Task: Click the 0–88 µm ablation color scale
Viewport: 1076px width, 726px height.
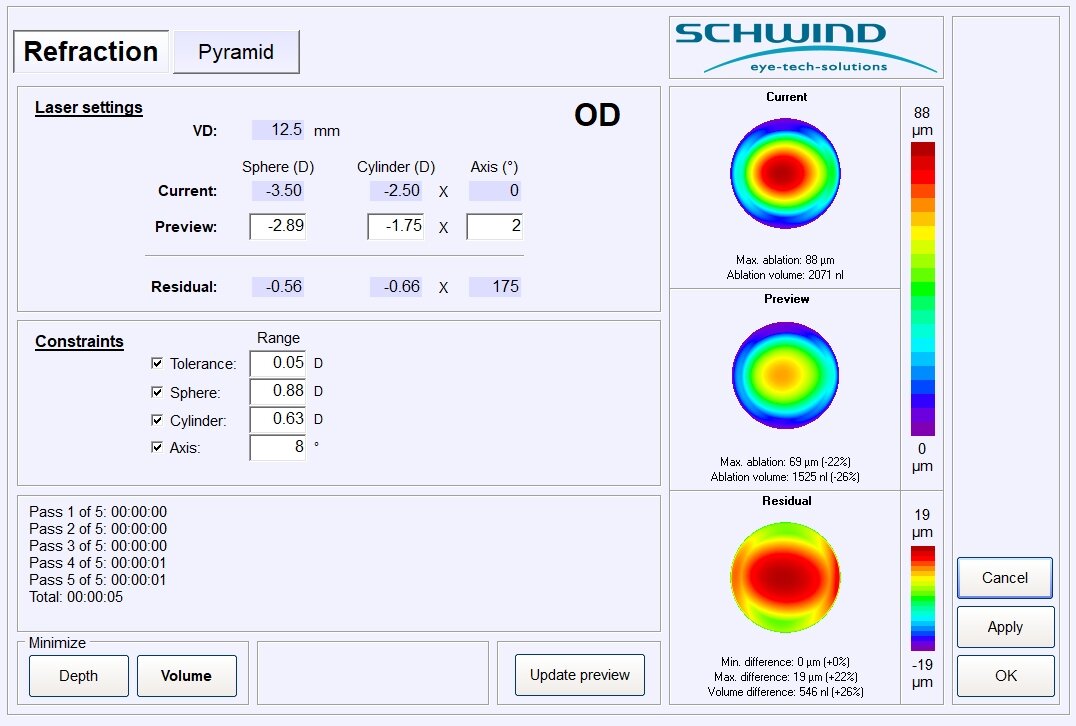Action: 922,288
